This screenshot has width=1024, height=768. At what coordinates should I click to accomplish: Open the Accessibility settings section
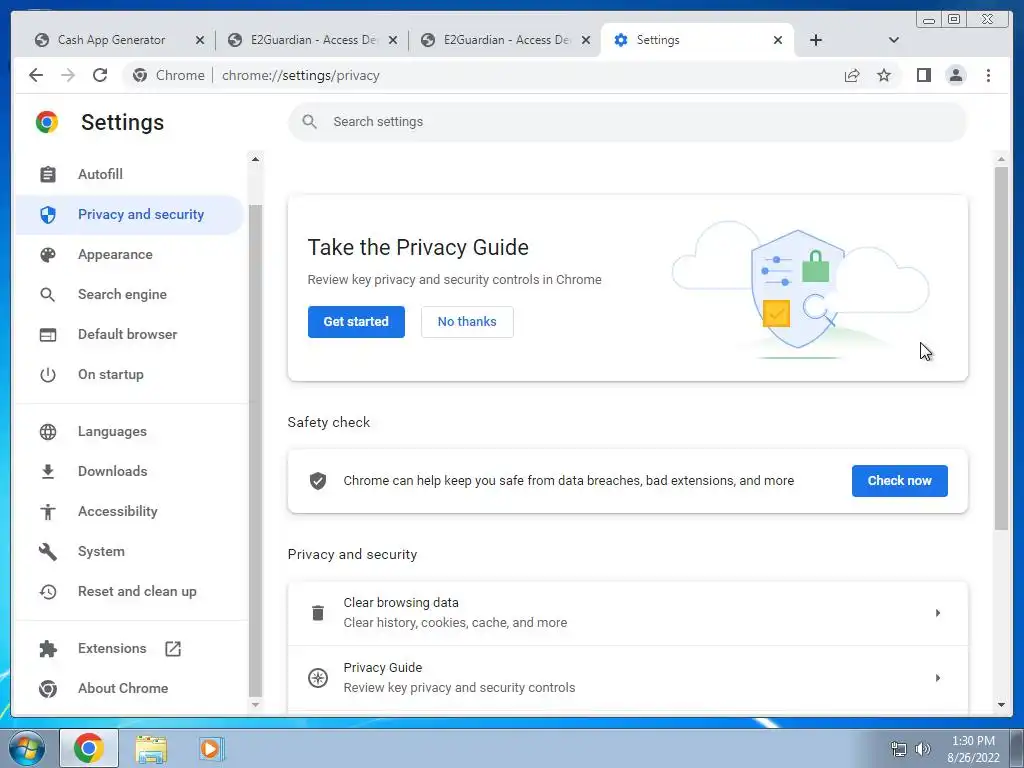(118, 511)
